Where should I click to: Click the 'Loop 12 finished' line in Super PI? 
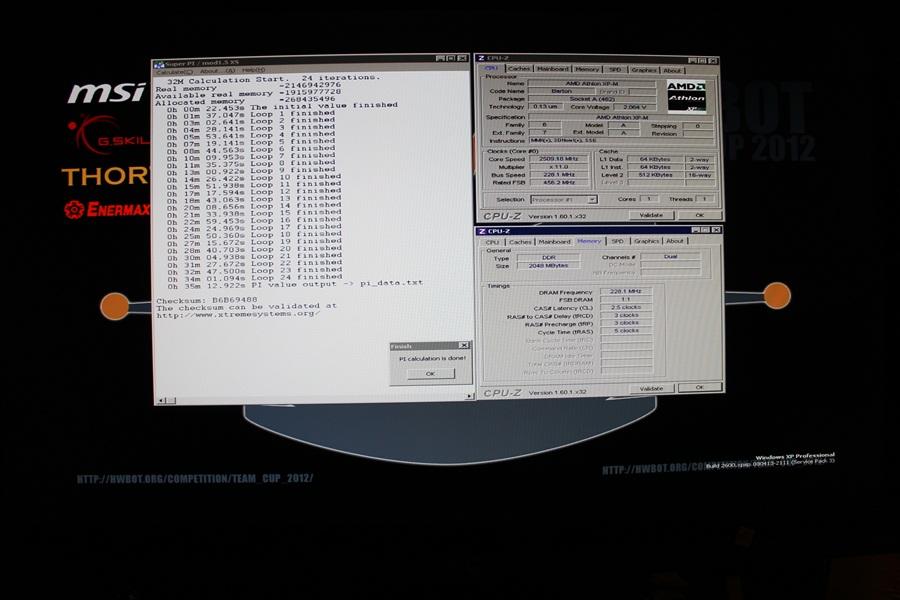[254, 191]
